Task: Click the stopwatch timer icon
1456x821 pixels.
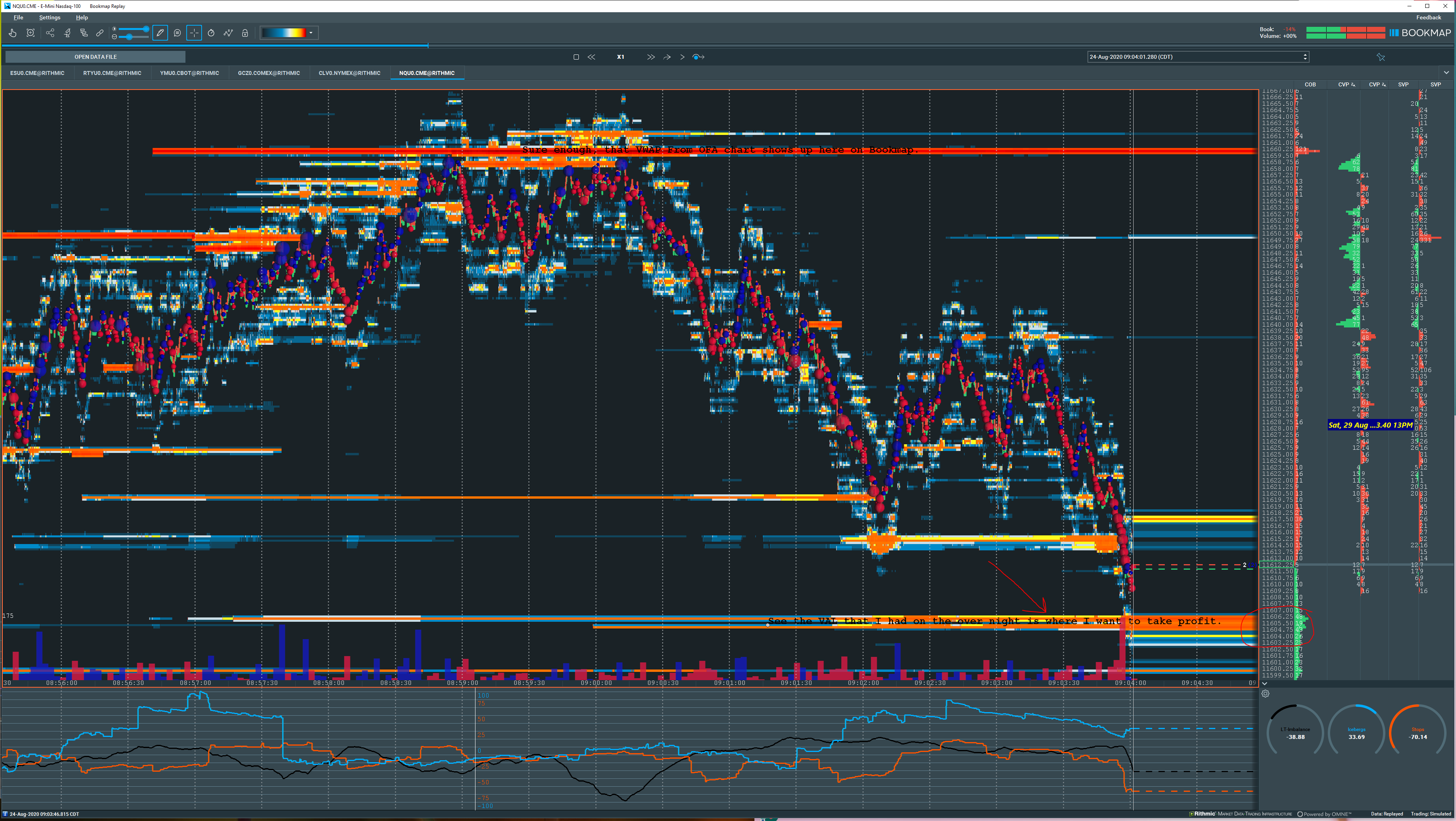Action: coord(211,33)
